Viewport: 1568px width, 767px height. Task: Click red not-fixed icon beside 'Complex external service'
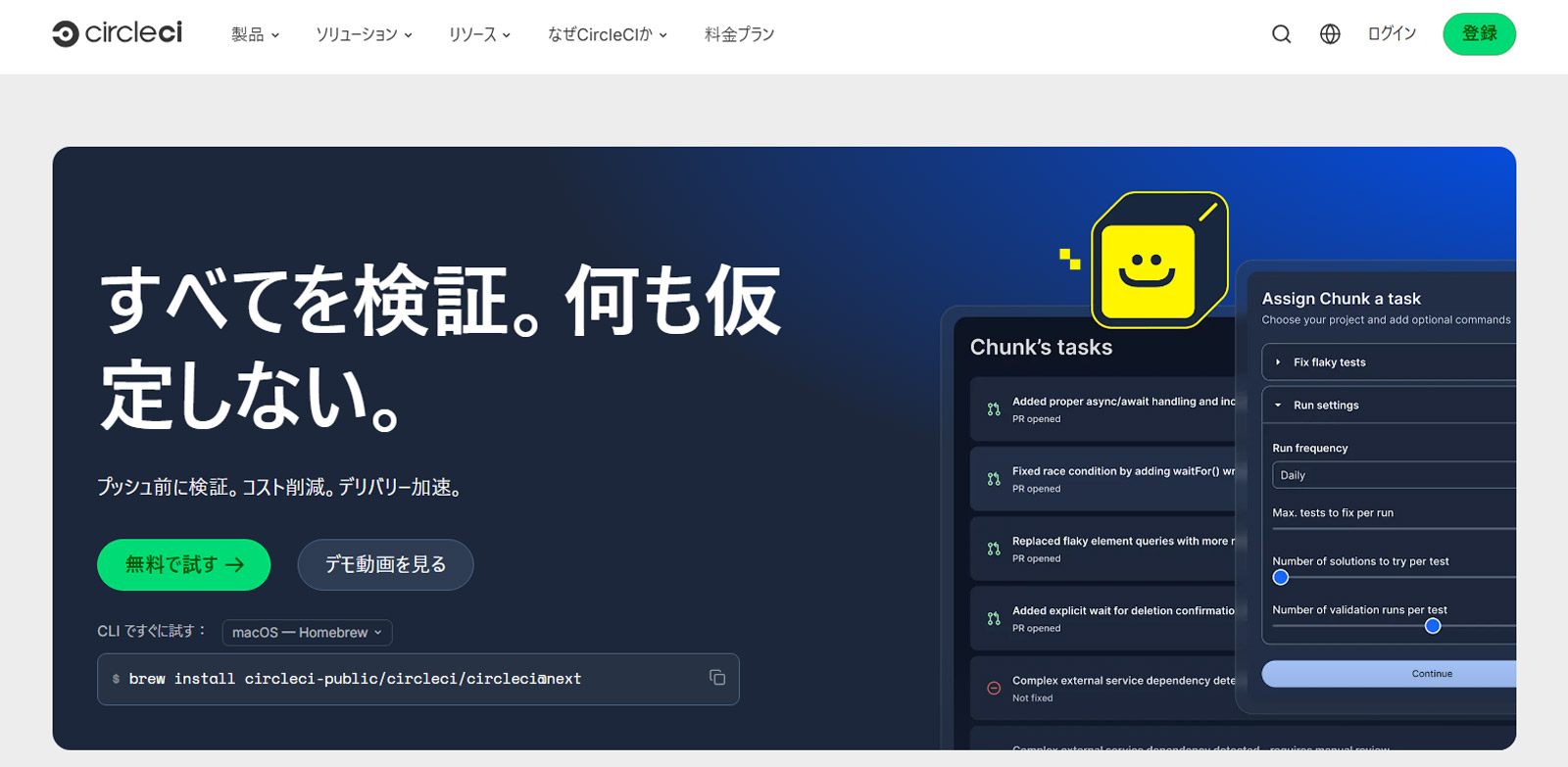[994, 689]
